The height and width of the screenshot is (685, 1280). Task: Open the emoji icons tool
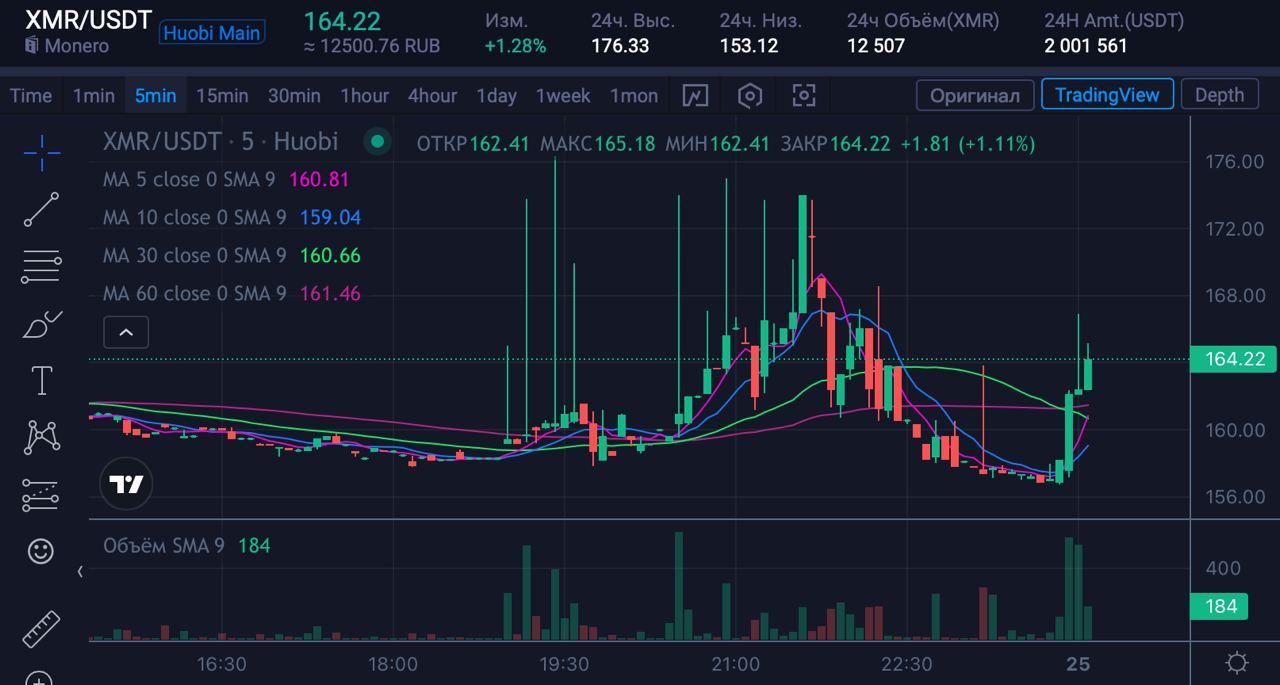(41, 551)
